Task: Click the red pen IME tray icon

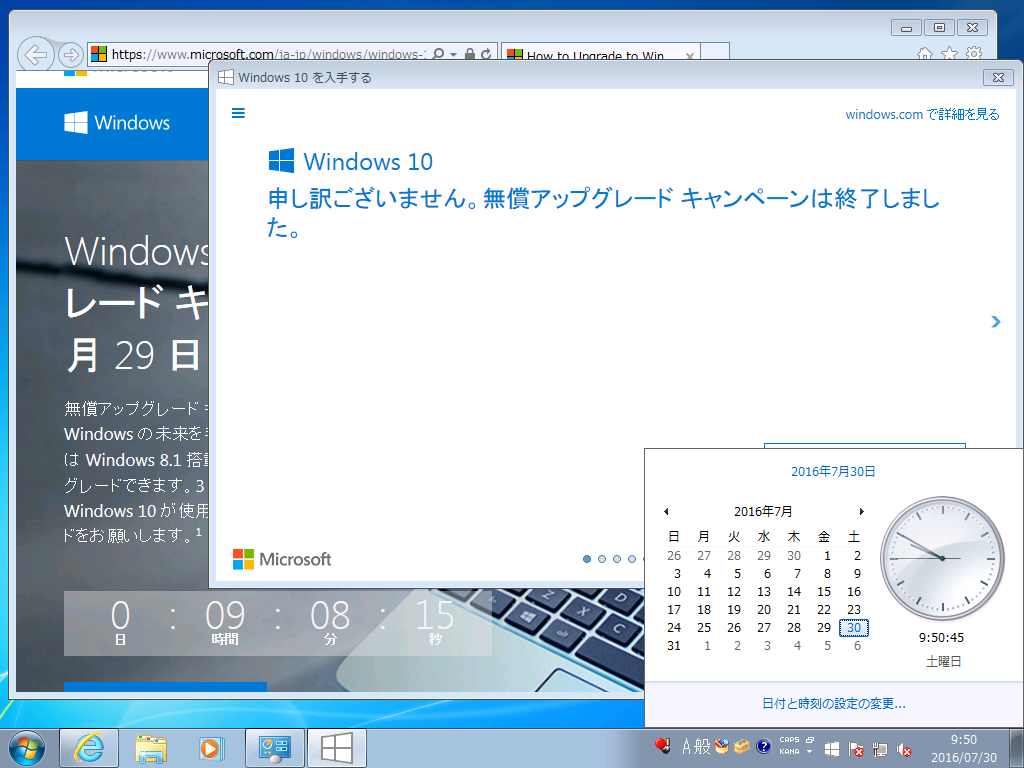Action: (663, 745)
